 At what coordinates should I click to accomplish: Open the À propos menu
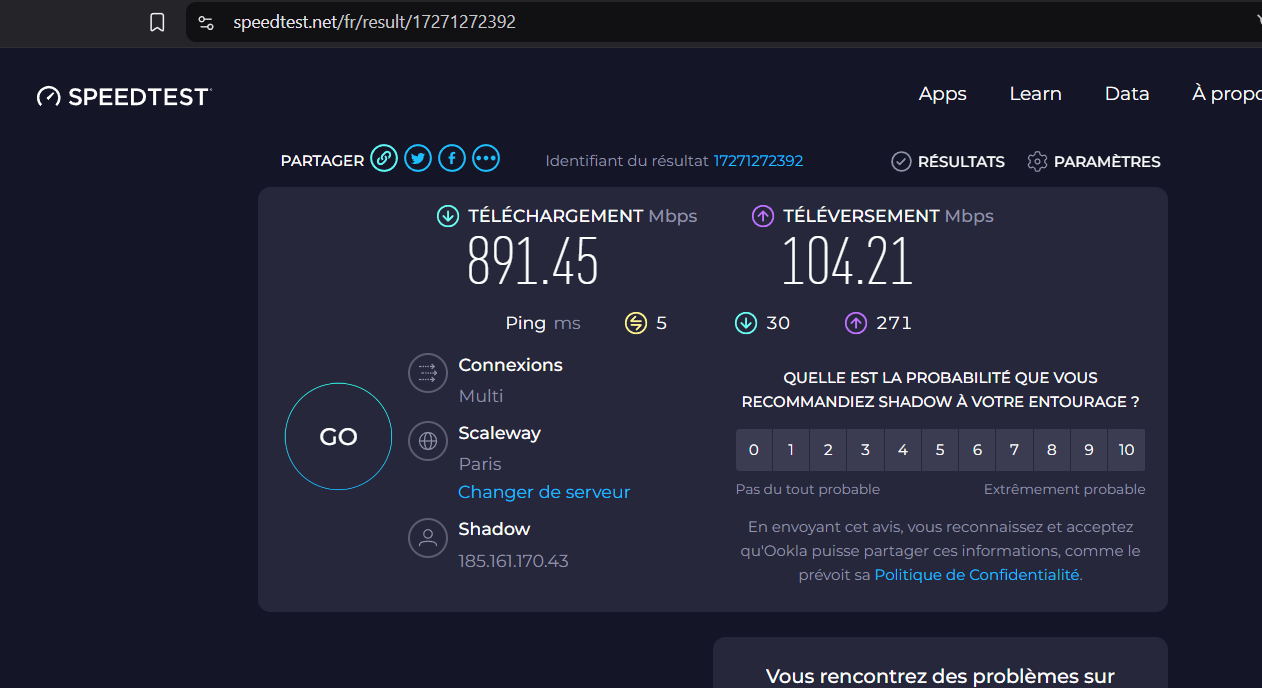(x=1227, y=94)
